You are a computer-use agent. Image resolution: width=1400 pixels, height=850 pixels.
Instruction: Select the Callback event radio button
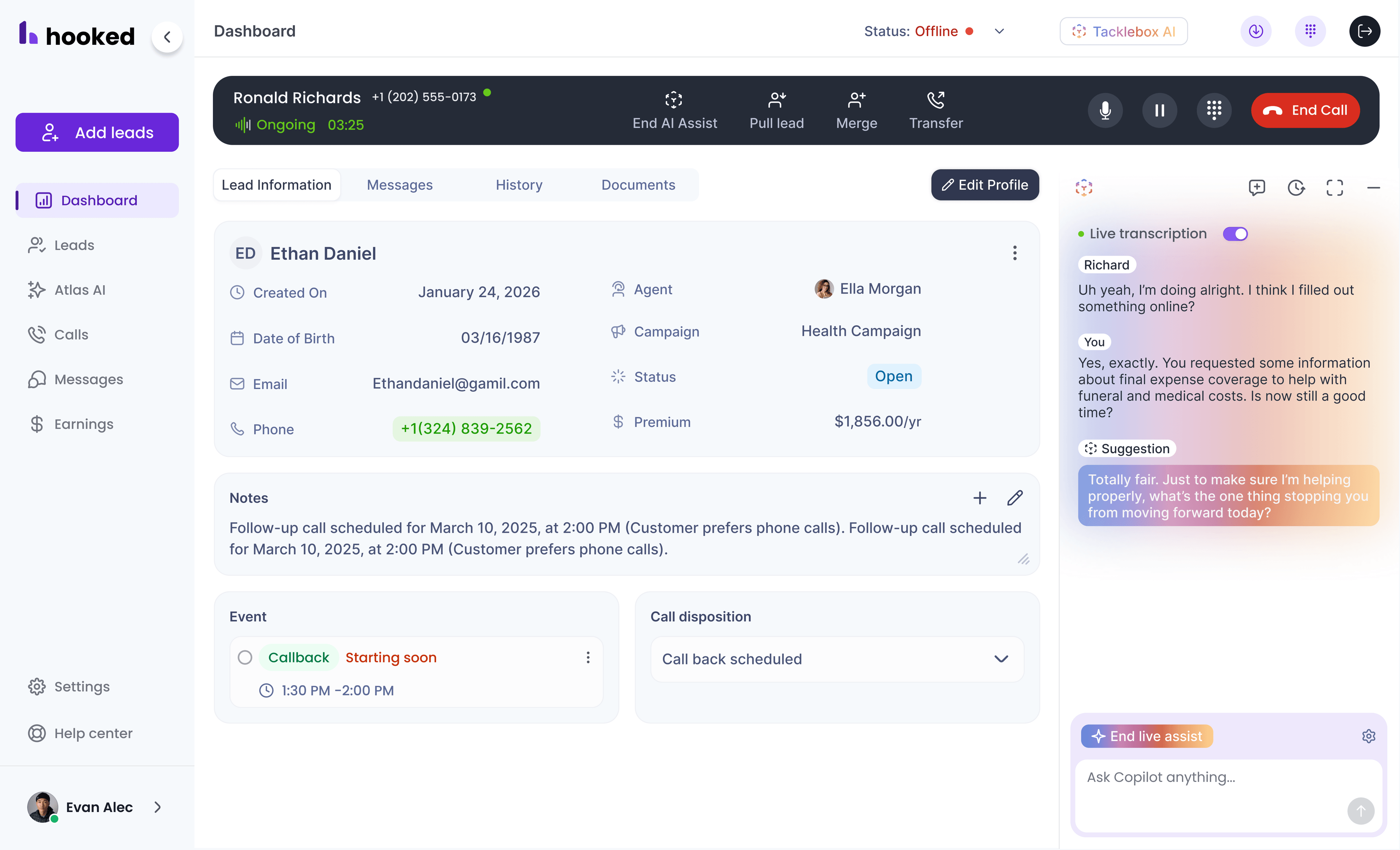pos(245,657)
